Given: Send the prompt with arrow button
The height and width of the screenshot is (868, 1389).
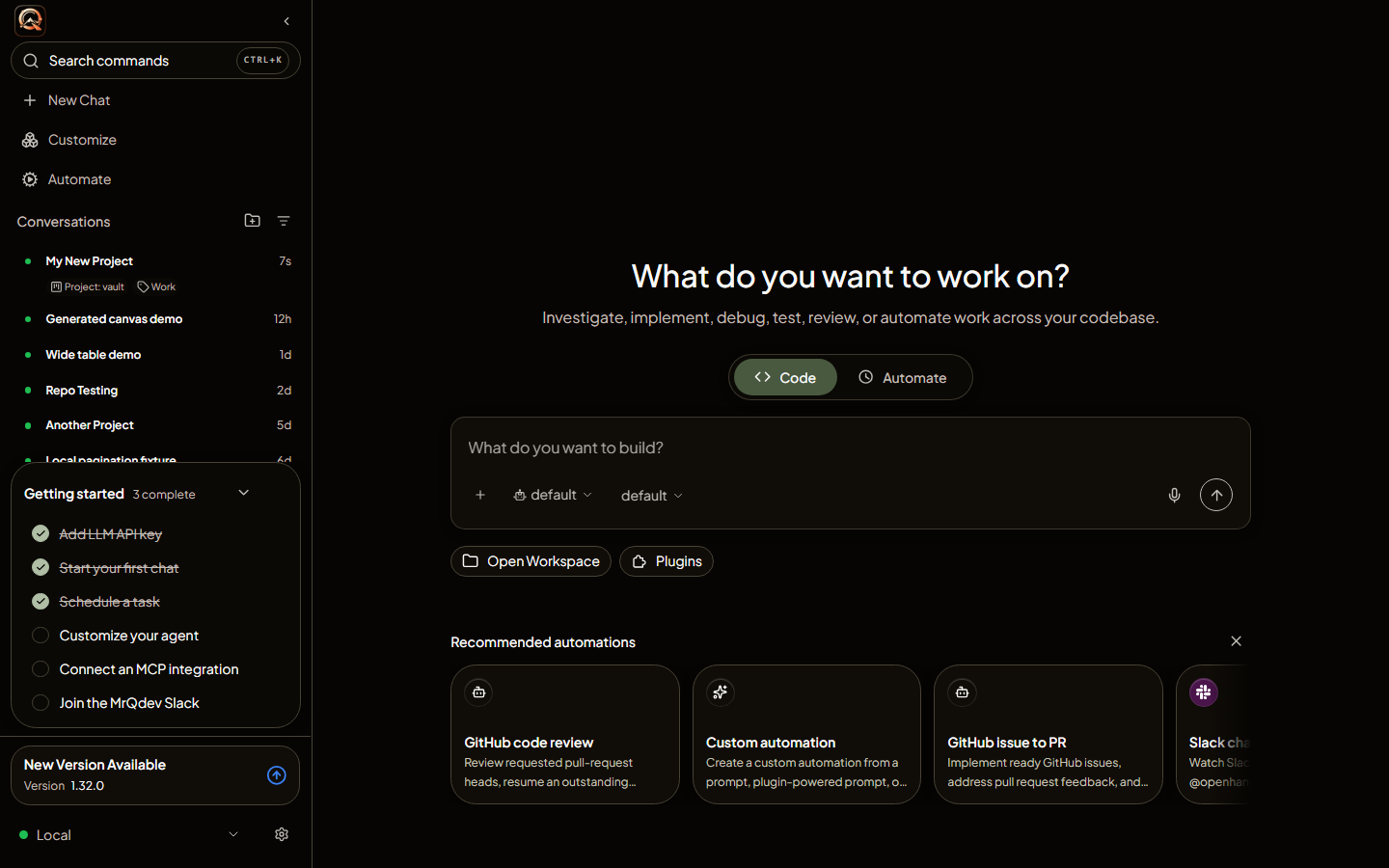Looking at the screenshot, I should tap(1216, 495).
